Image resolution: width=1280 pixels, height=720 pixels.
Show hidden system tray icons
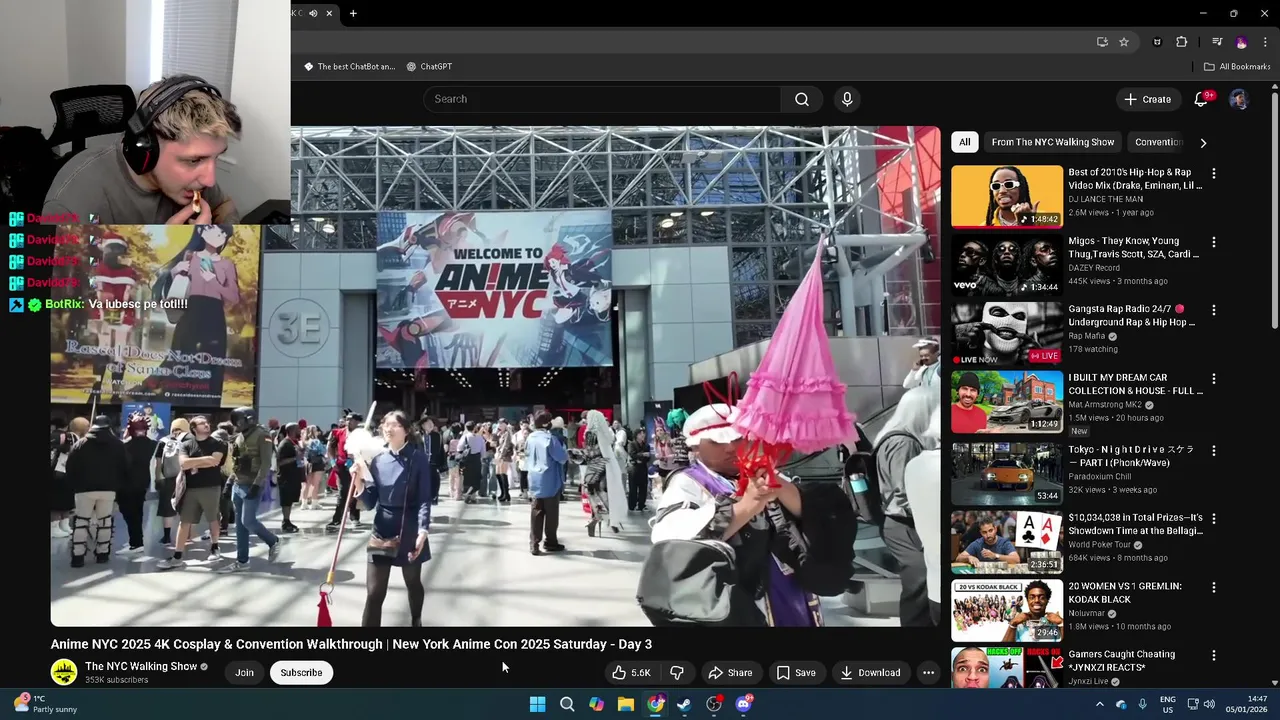point(1099,704)
